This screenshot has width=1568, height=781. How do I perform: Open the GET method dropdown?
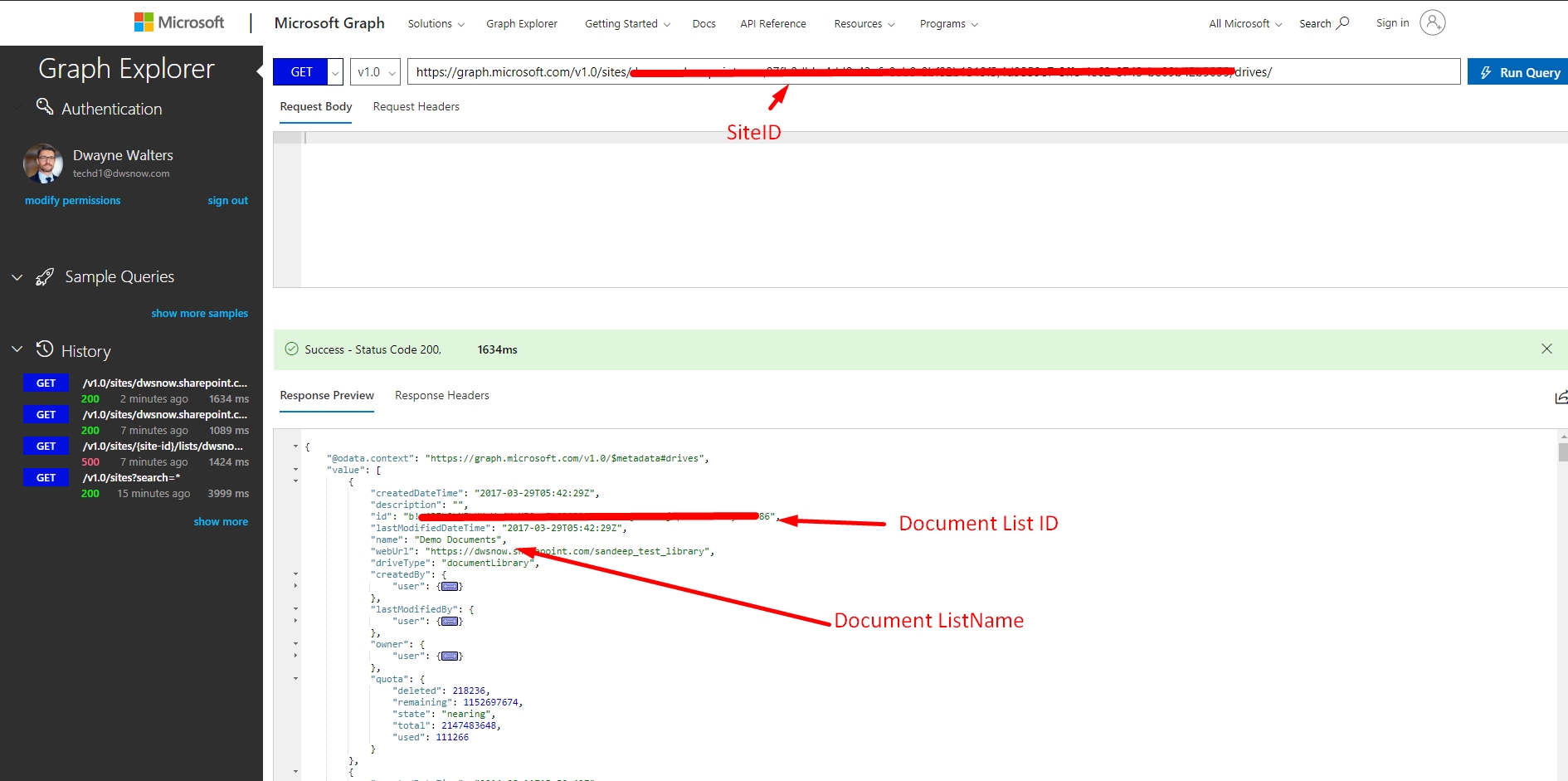coord(335,72)
